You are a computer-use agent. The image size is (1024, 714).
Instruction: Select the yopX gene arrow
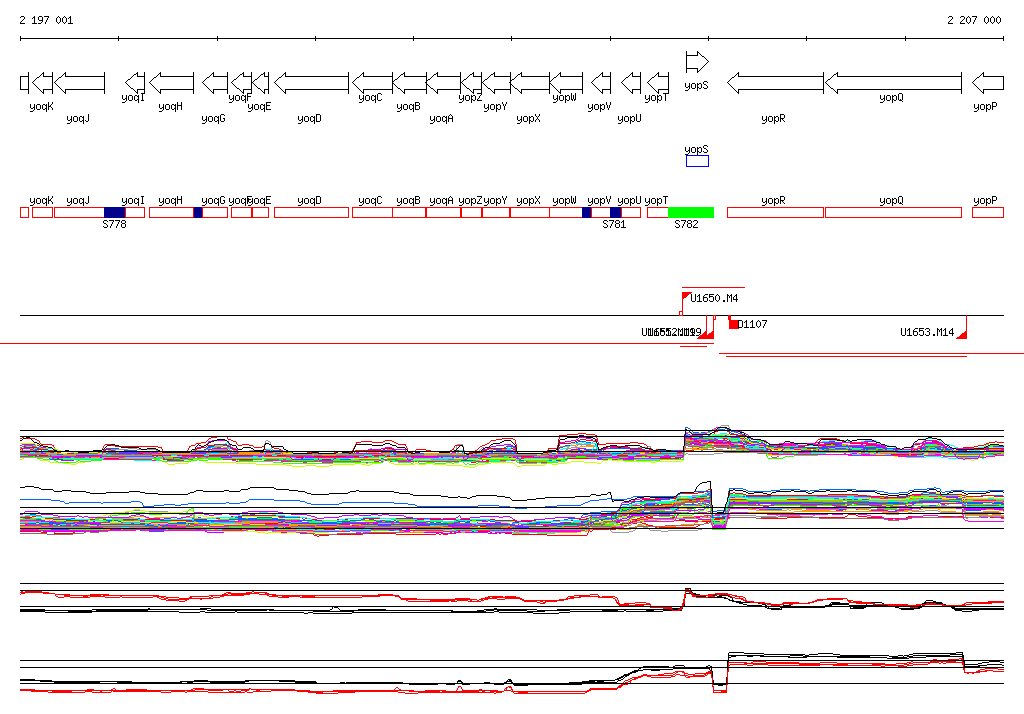click(530, 83)
